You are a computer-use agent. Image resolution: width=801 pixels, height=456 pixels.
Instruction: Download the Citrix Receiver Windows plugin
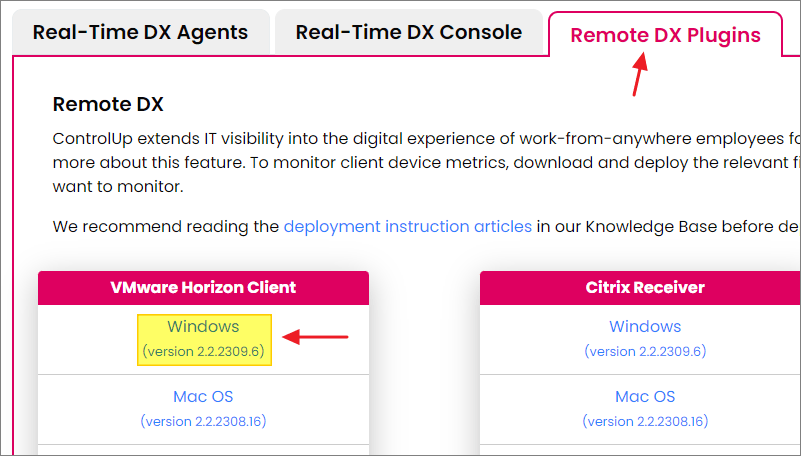645,327
